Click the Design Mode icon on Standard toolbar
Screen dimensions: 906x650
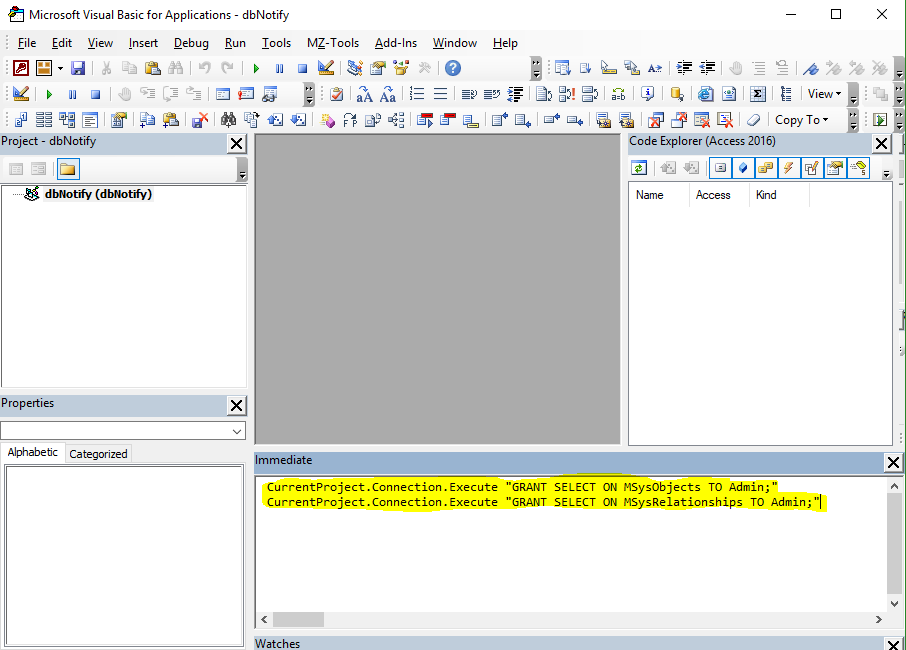[326, 68]
